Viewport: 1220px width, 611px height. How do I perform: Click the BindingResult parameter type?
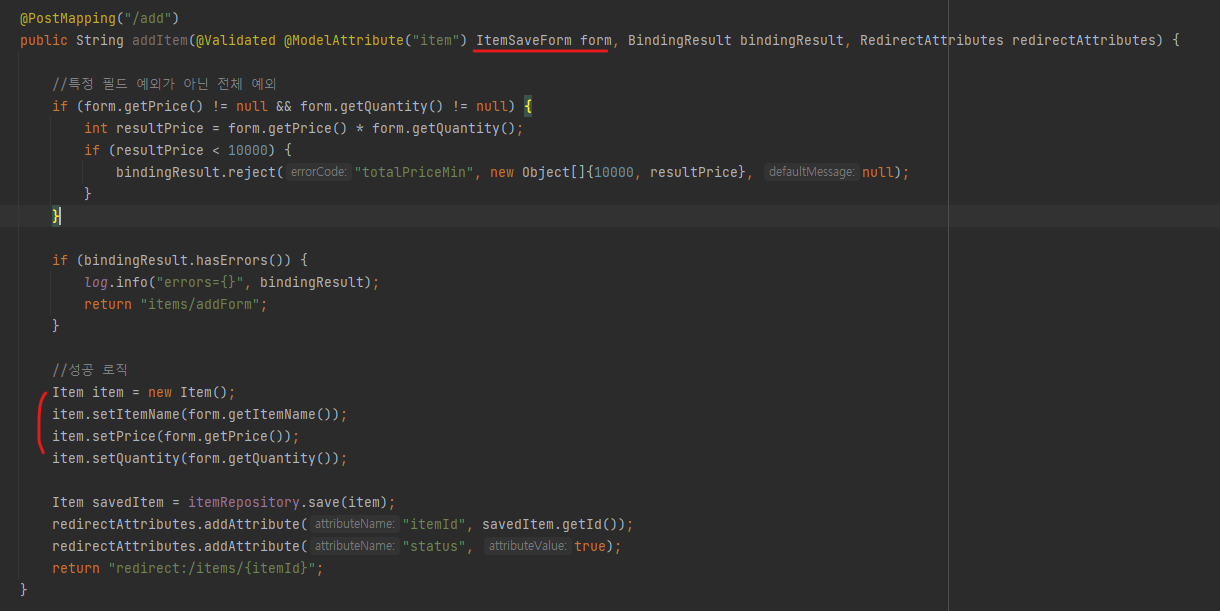tap(680, 40)
